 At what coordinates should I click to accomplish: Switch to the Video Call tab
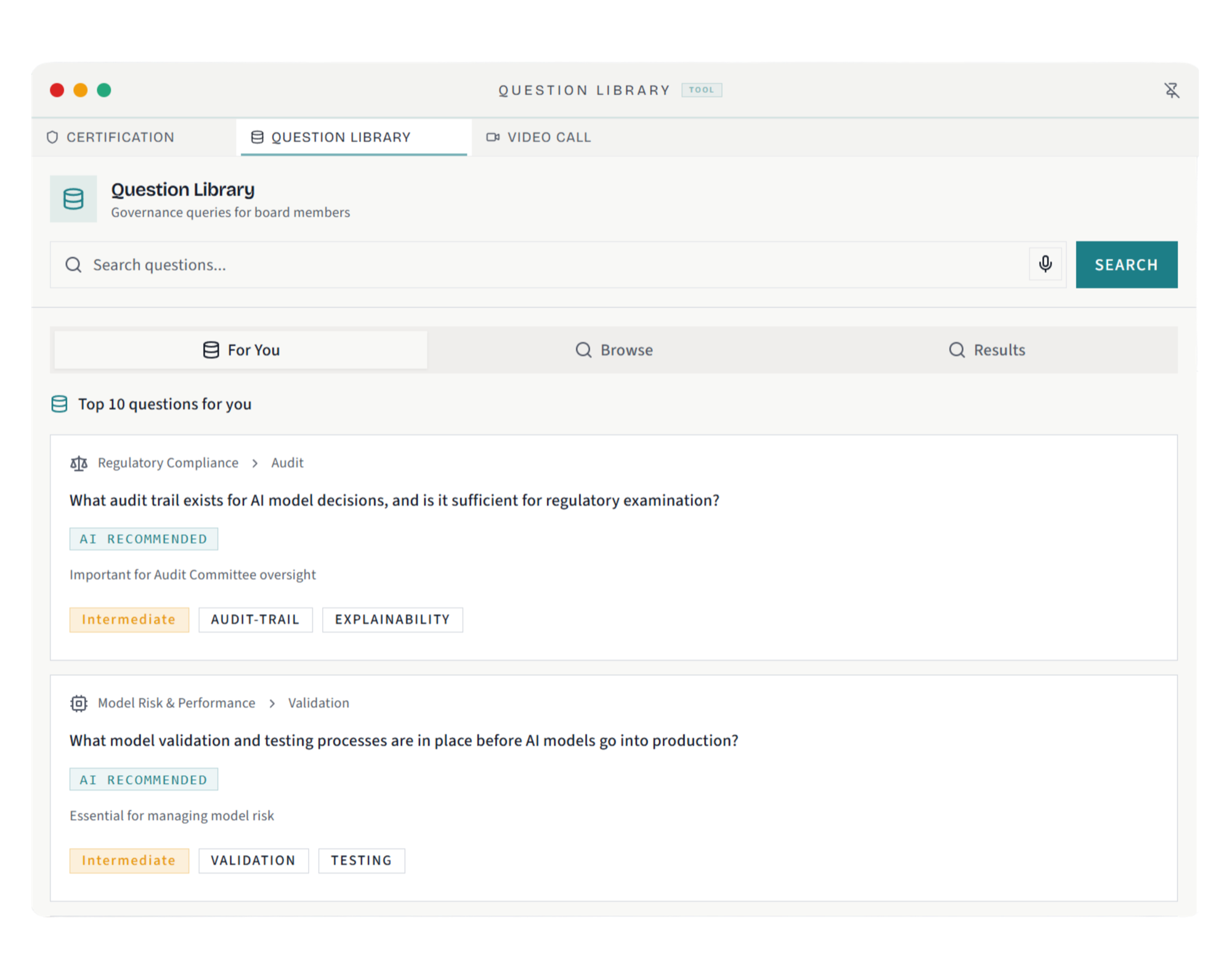(539, 137)
